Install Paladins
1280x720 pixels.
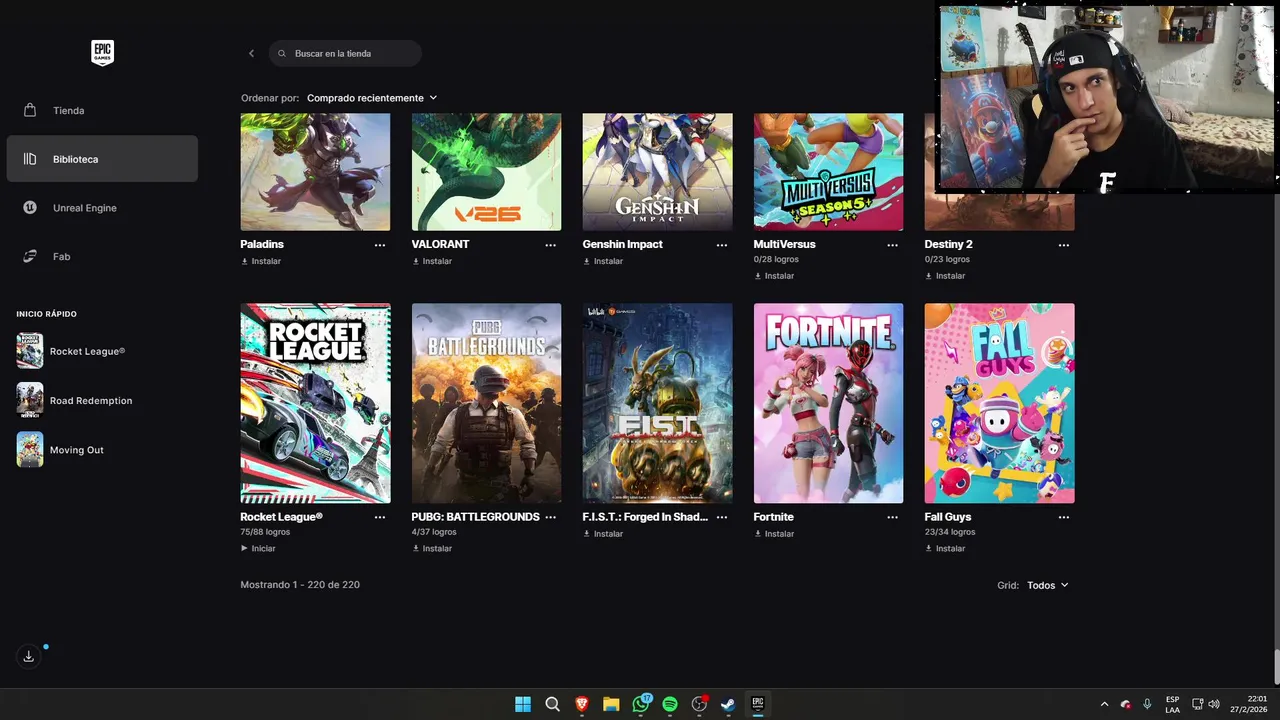(x=261, y=261)
